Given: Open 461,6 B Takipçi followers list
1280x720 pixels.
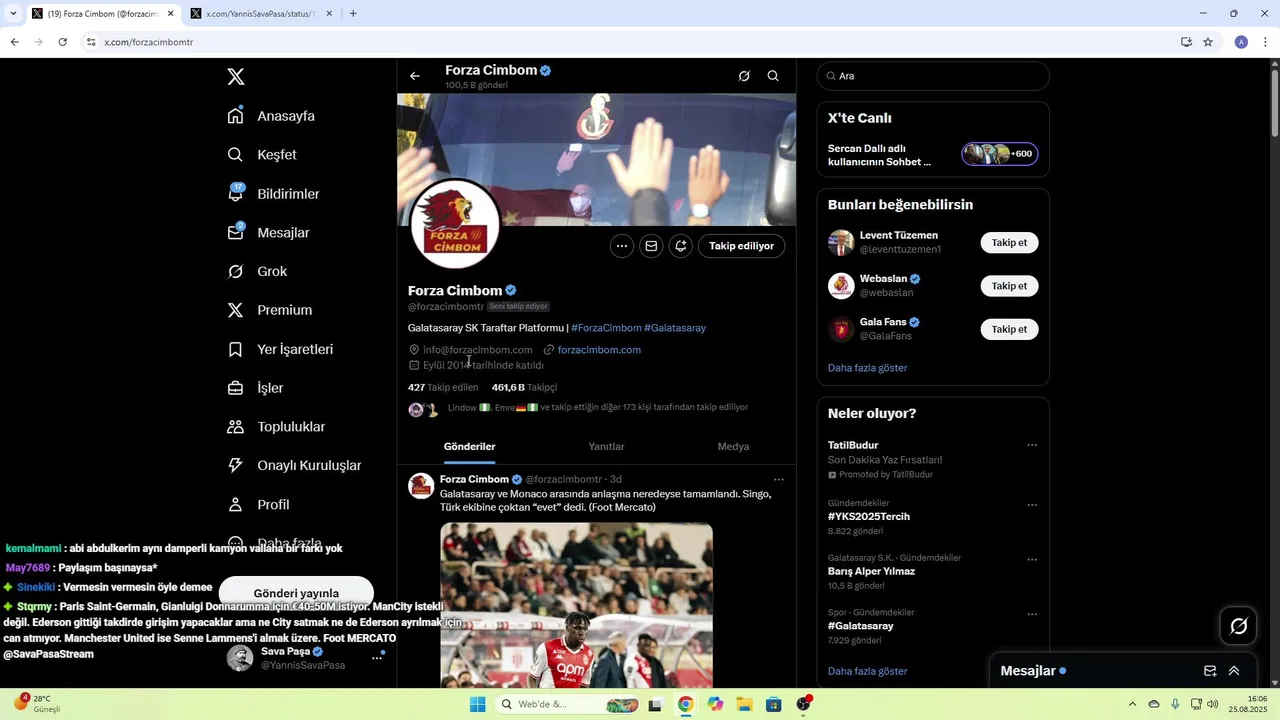Looking at the screenshot, I should [x=524, y=387].
